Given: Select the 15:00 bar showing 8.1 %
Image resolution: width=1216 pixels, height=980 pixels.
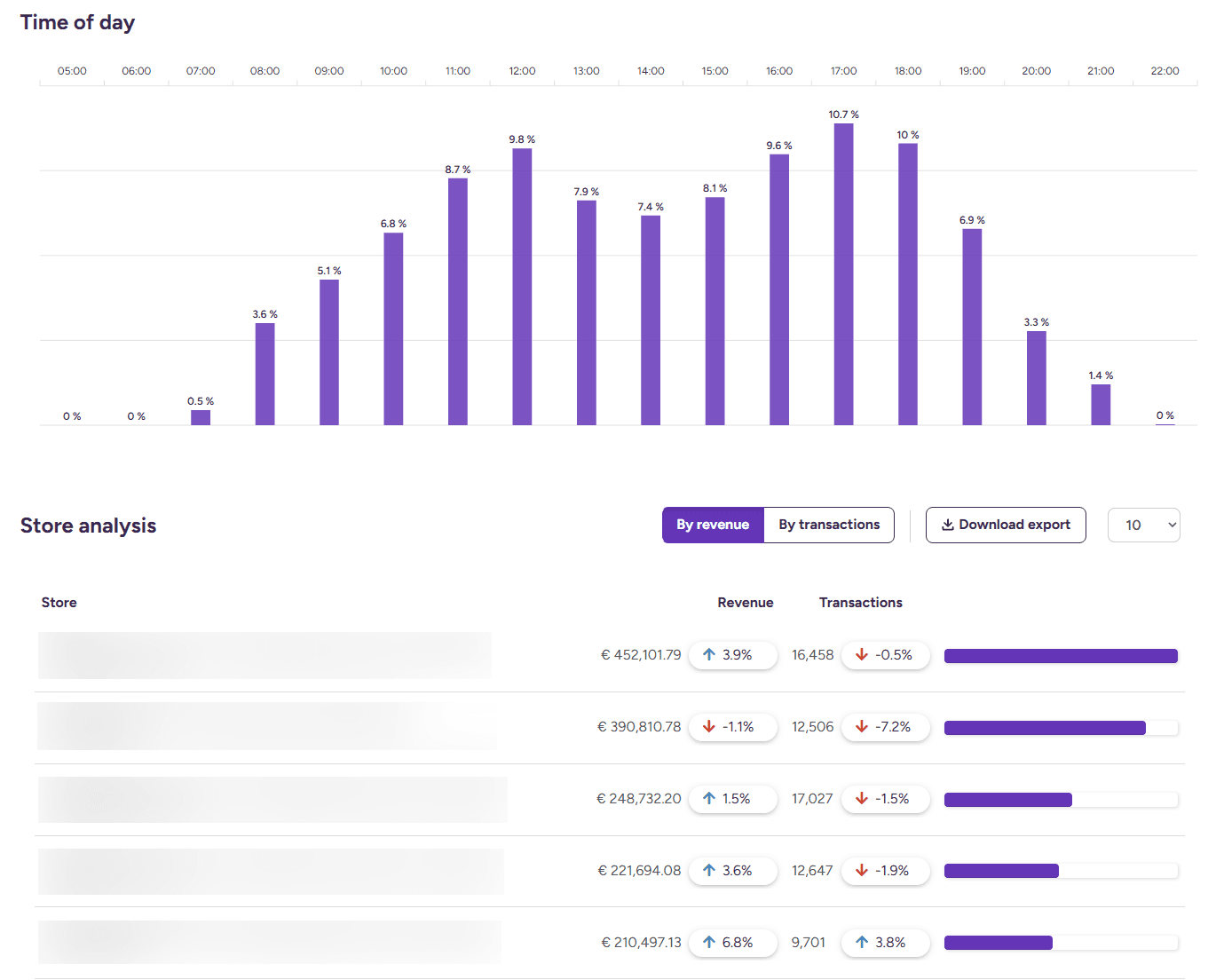Looking at the screenshot, I should (x=715, y=311).
